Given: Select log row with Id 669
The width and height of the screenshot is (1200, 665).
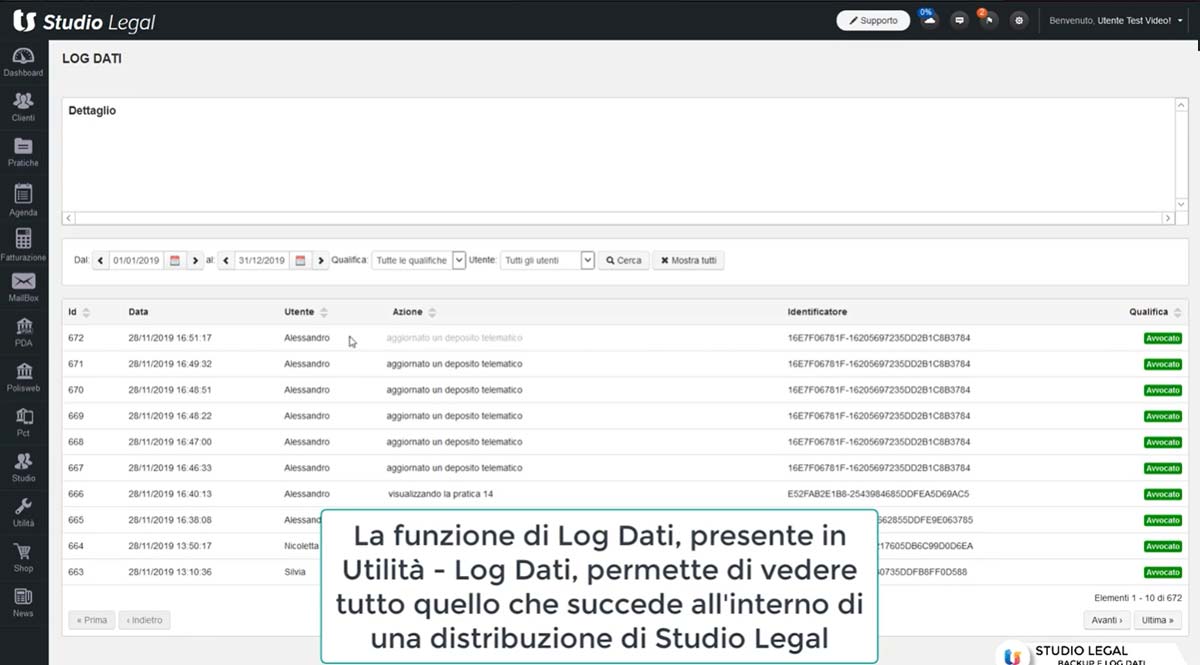Looking at the screenshot, I should (x=624, y=416).
